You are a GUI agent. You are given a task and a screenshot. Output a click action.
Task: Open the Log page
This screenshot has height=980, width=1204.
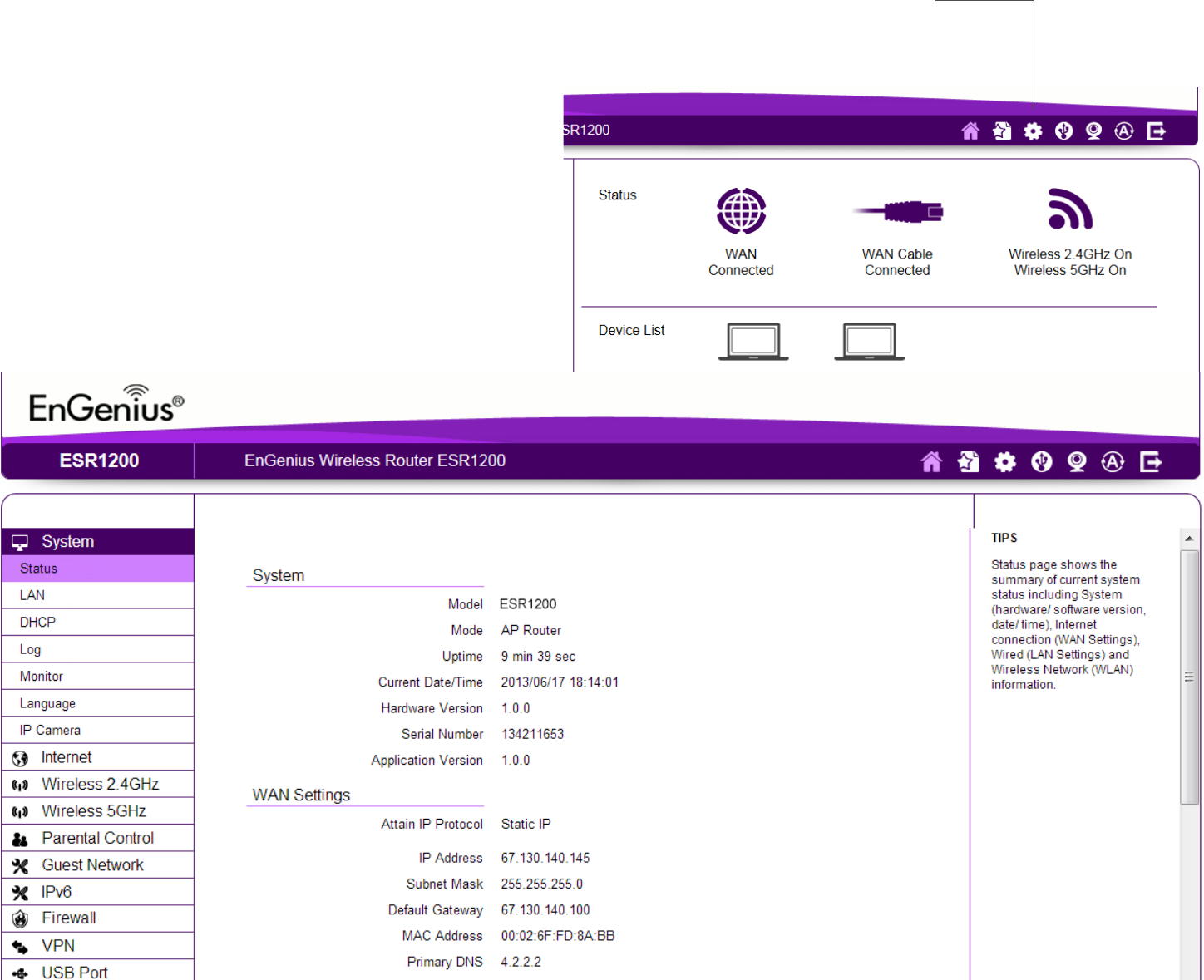(x=97, y=649)
